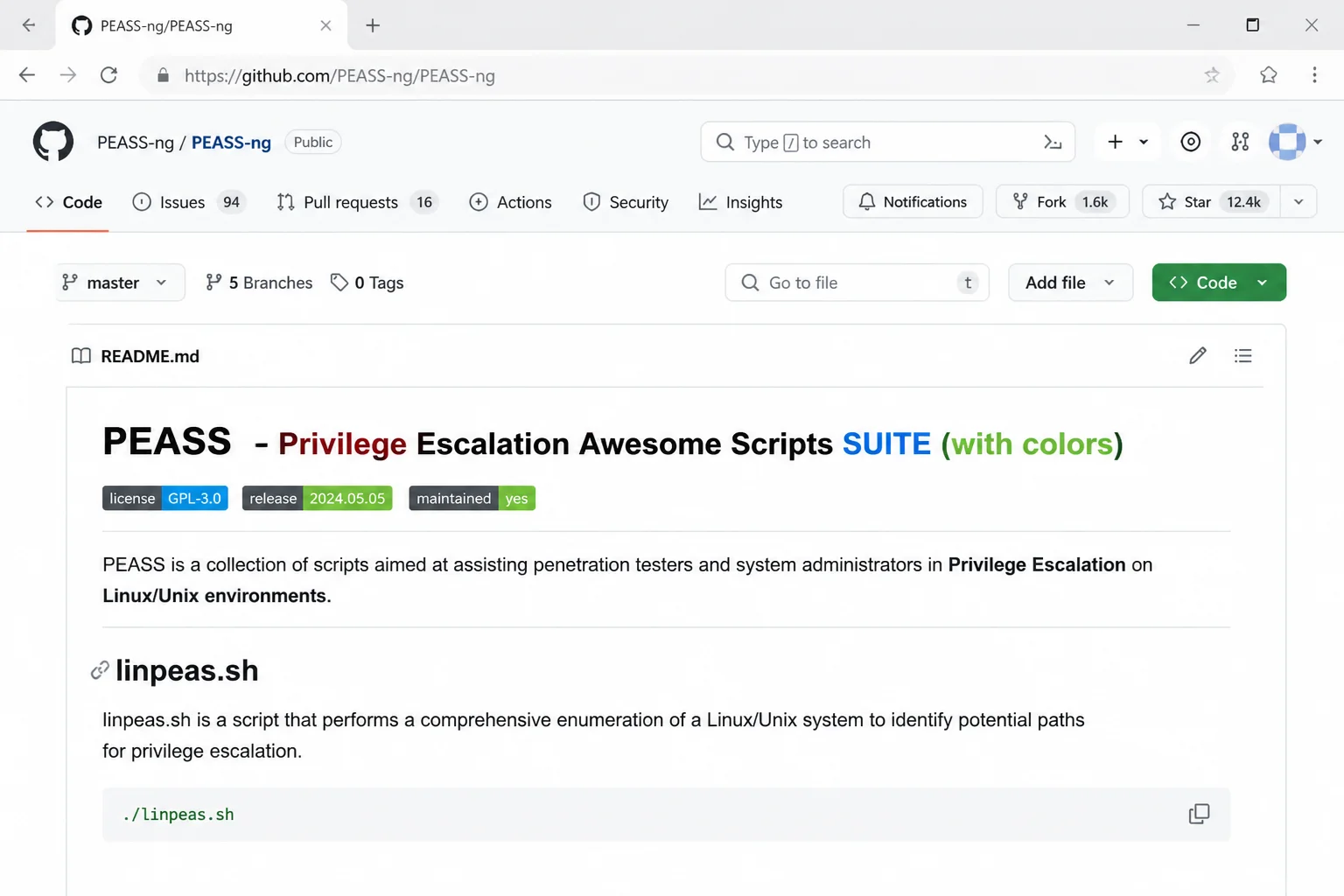Star the repository
This screenshot has height=896, width=1344.
pyautogui.click(x=1211, y=201)
